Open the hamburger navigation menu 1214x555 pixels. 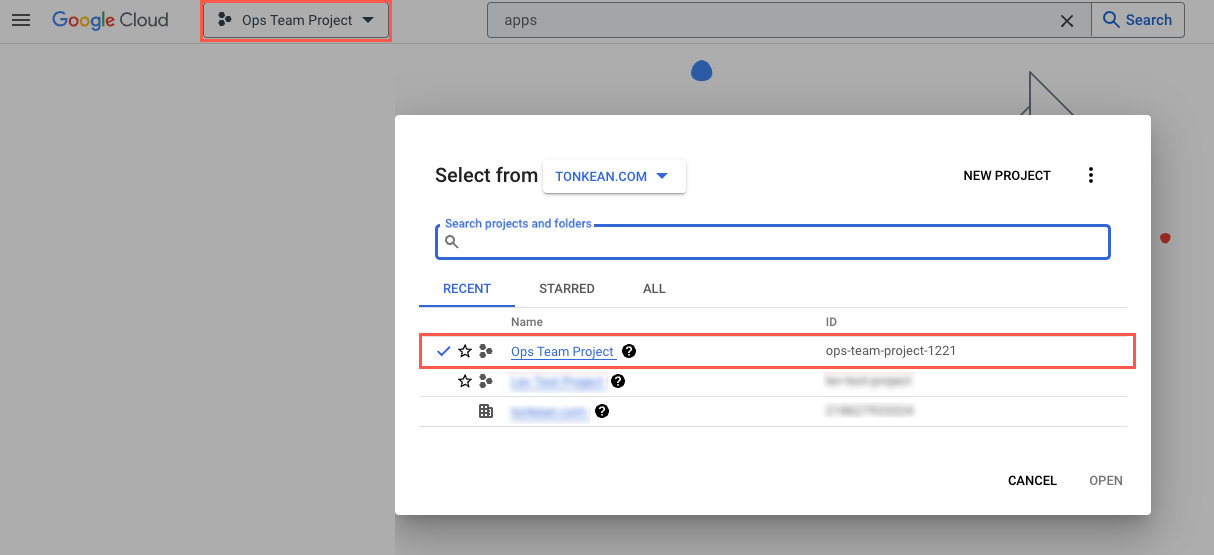coord(21,20)
